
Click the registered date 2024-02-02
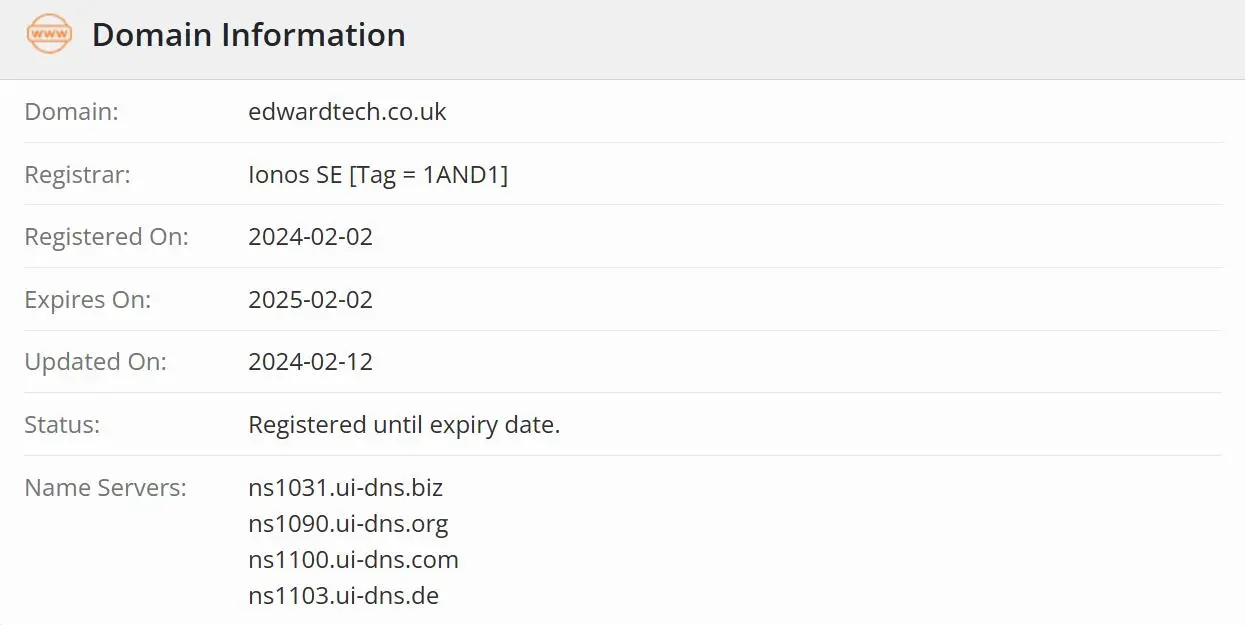[310, 237]
